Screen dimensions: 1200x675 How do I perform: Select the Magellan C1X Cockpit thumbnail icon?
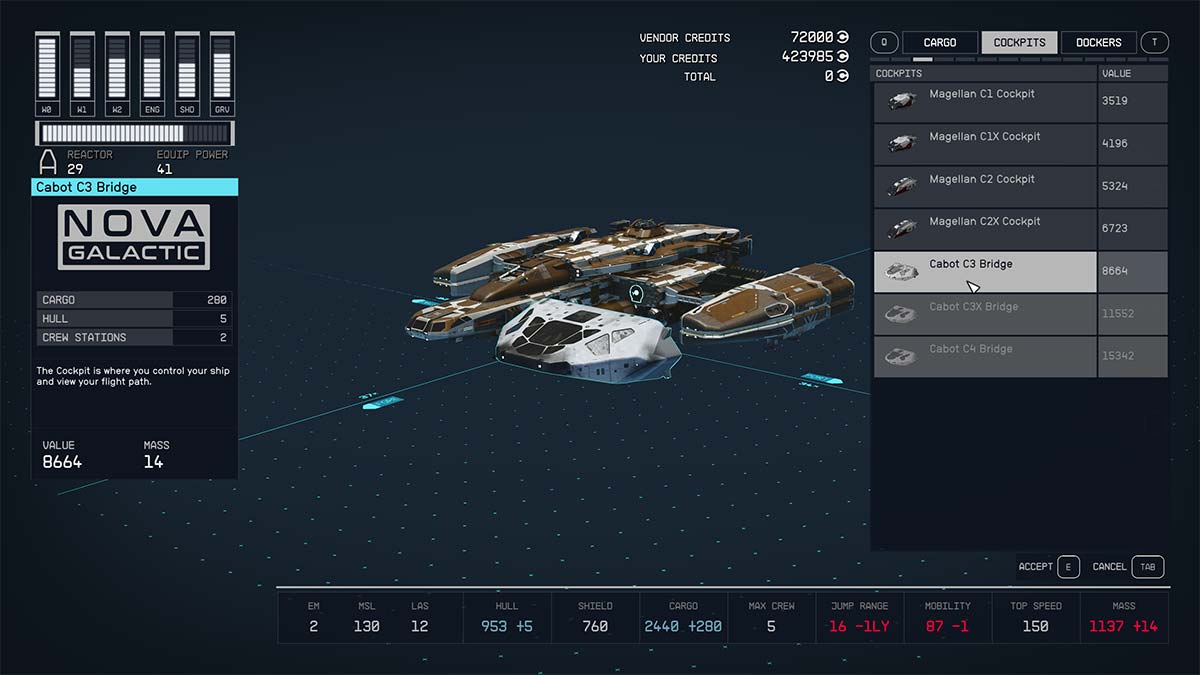905,142
